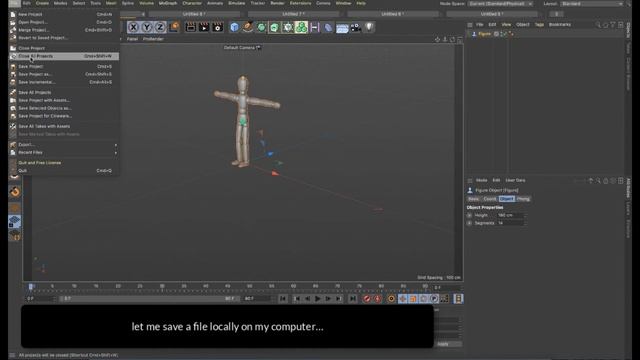
Task: Open the Node Space dropdown
Action: (500, 4)
